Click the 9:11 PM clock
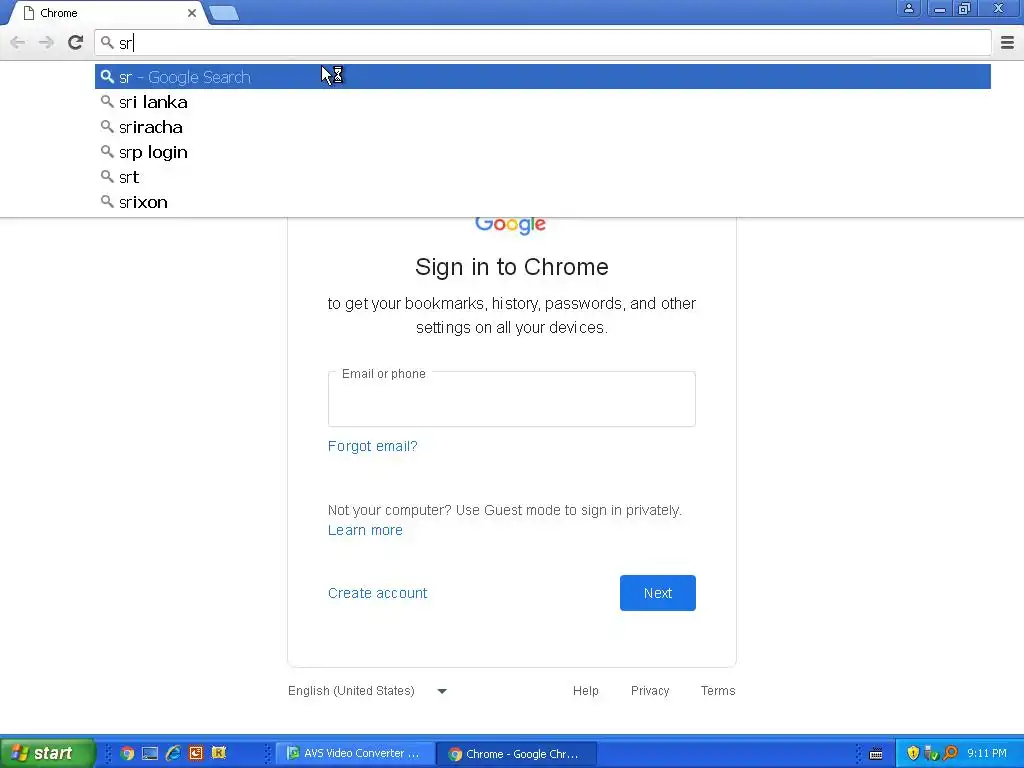1024x768 pixels. point(987,754)
